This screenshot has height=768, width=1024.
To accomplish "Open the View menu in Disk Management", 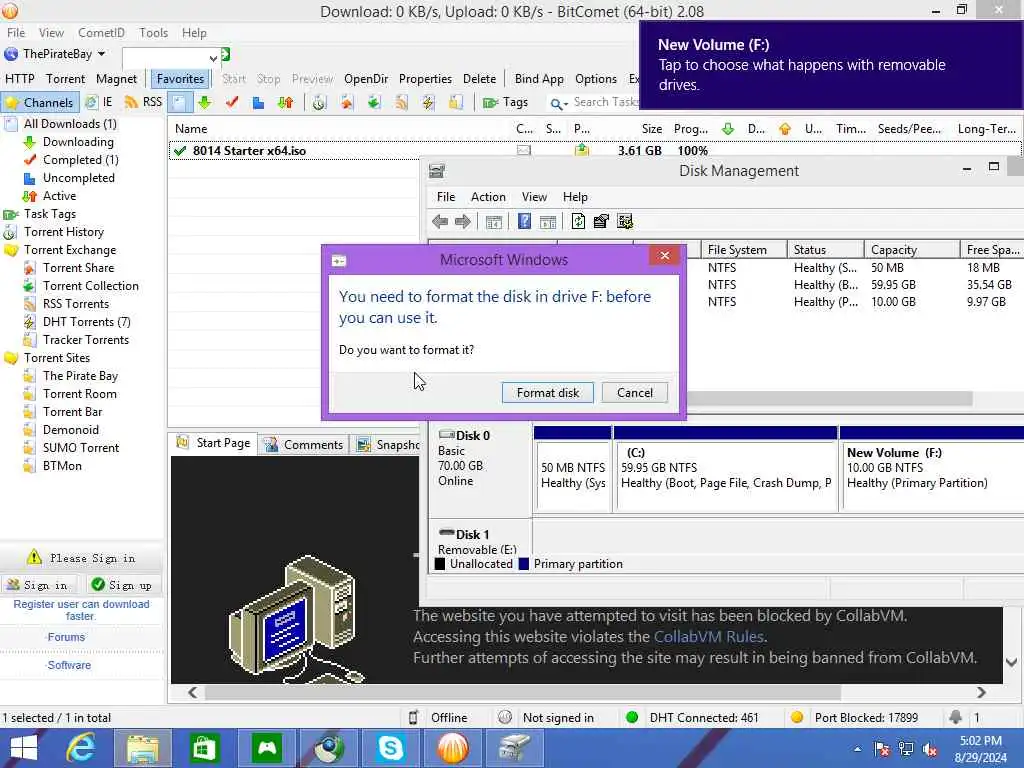I will 534,197.
